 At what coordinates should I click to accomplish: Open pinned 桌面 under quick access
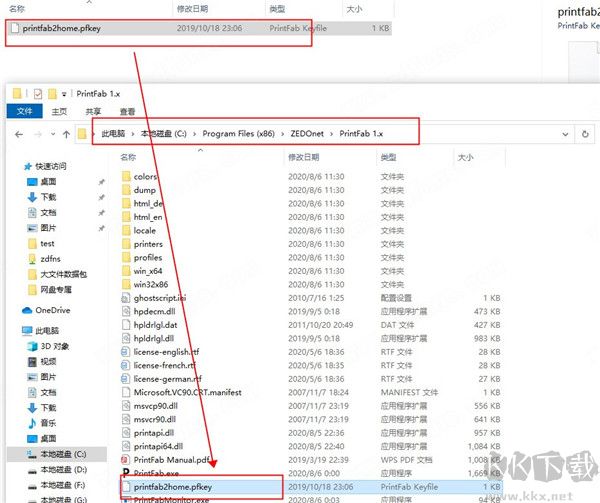pos(48,182)
